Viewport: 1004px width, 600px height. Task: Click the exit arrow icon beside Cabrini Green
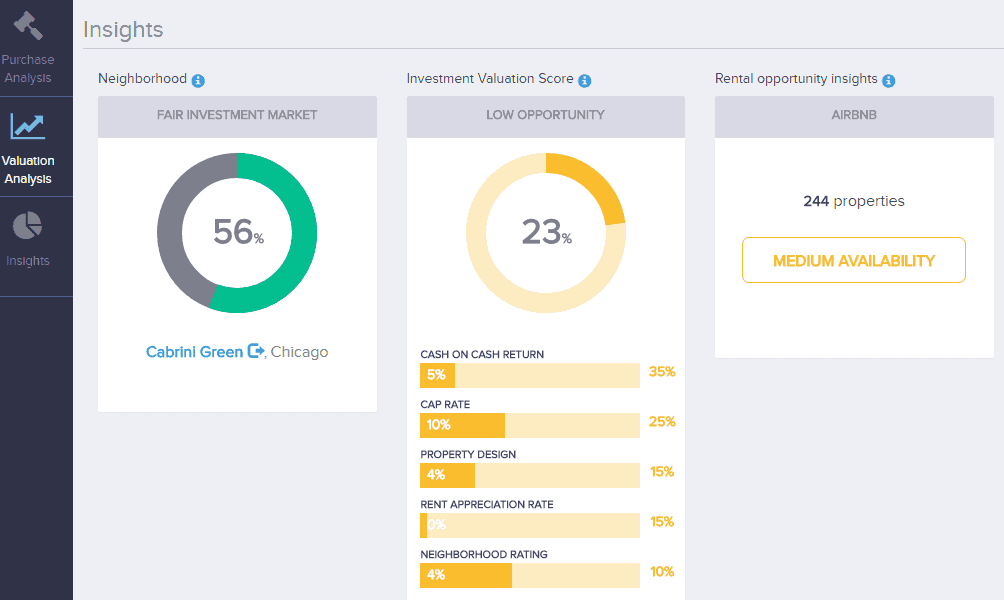[x=256, y=352]
